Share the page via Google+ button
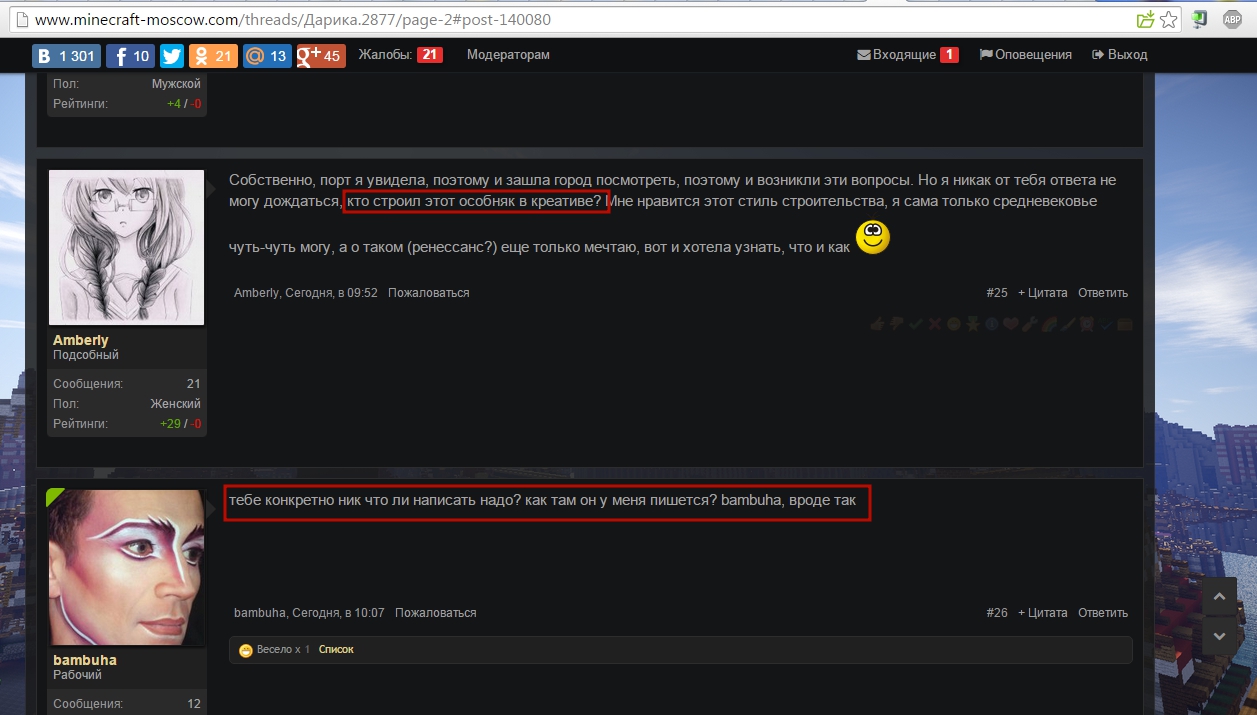 click(321, 56)
